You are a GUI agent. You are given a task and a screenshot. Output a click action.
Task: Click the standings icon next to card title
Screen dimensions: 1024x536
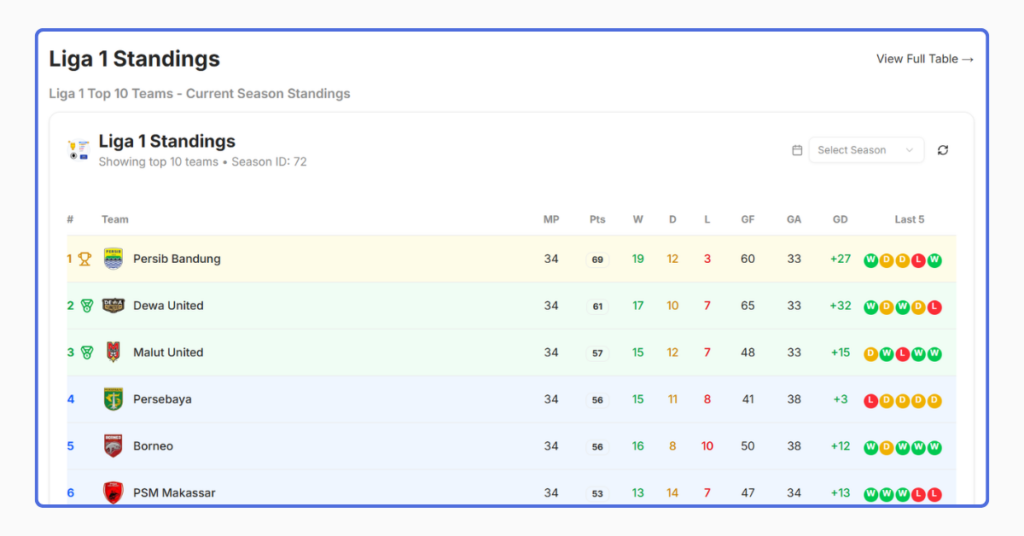tap(78, 150)
